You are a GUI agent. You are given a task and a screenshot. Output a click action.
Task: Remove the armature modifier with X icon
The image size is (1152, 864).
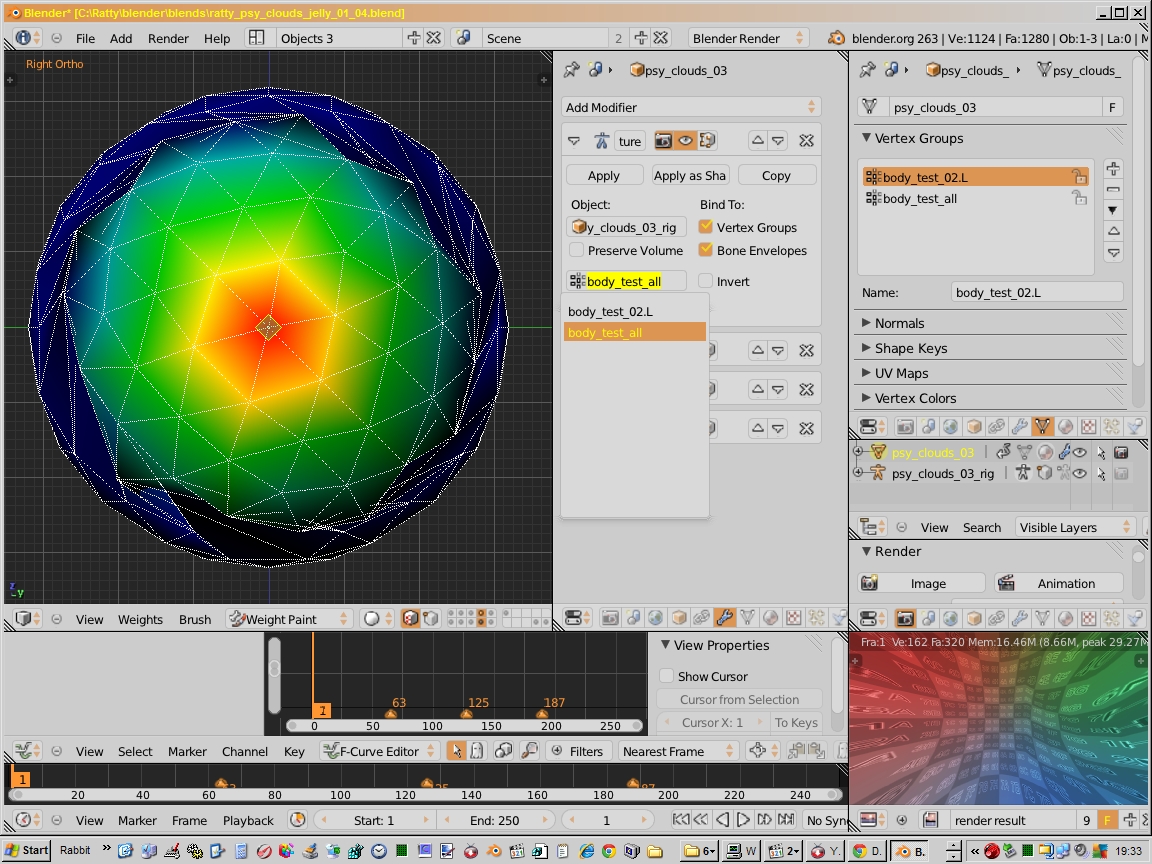tap(806, 140)
